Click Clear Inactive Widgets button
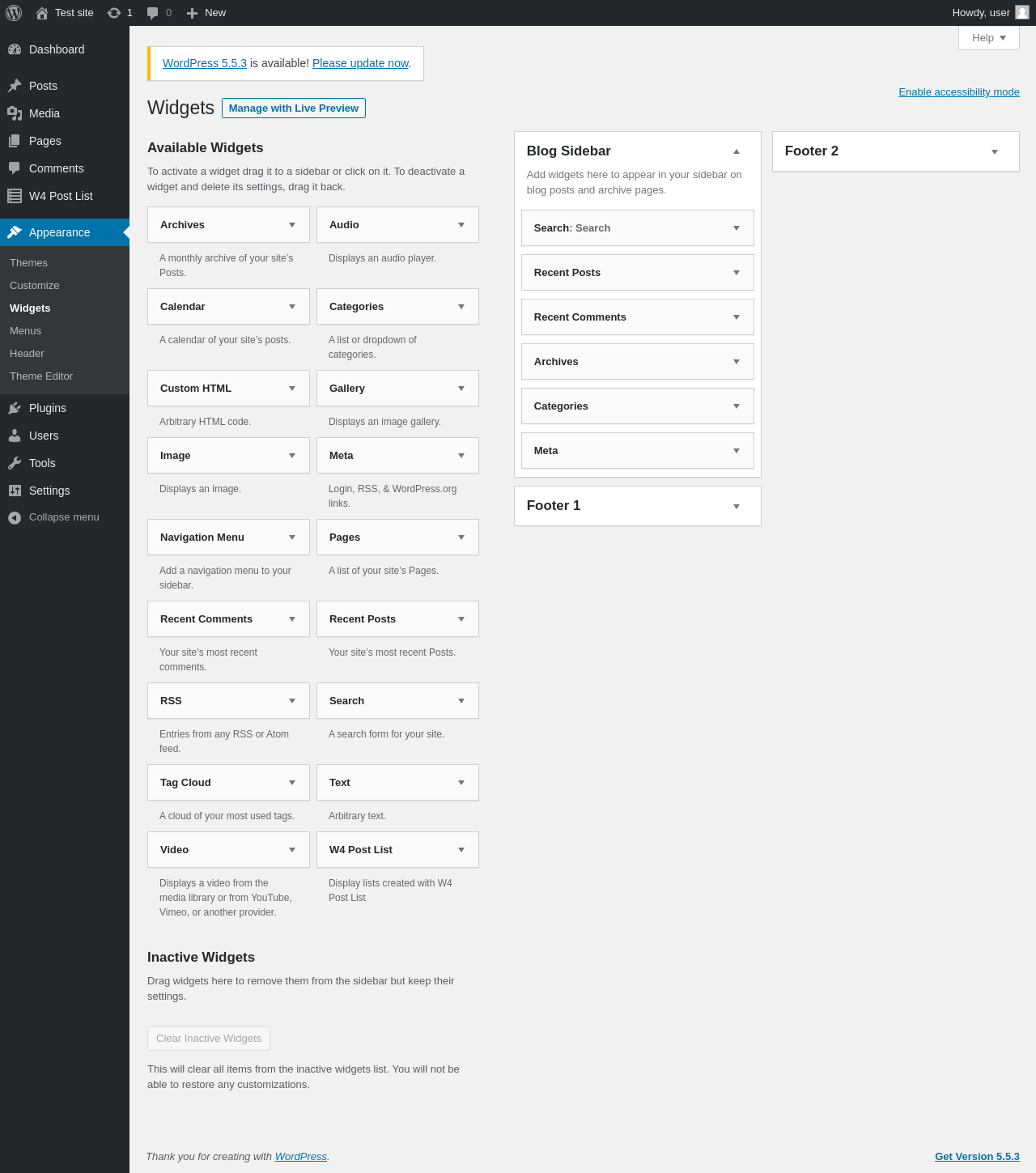The height and width of the screenshot is (1173, 1036). click(x=209, y=1039)
